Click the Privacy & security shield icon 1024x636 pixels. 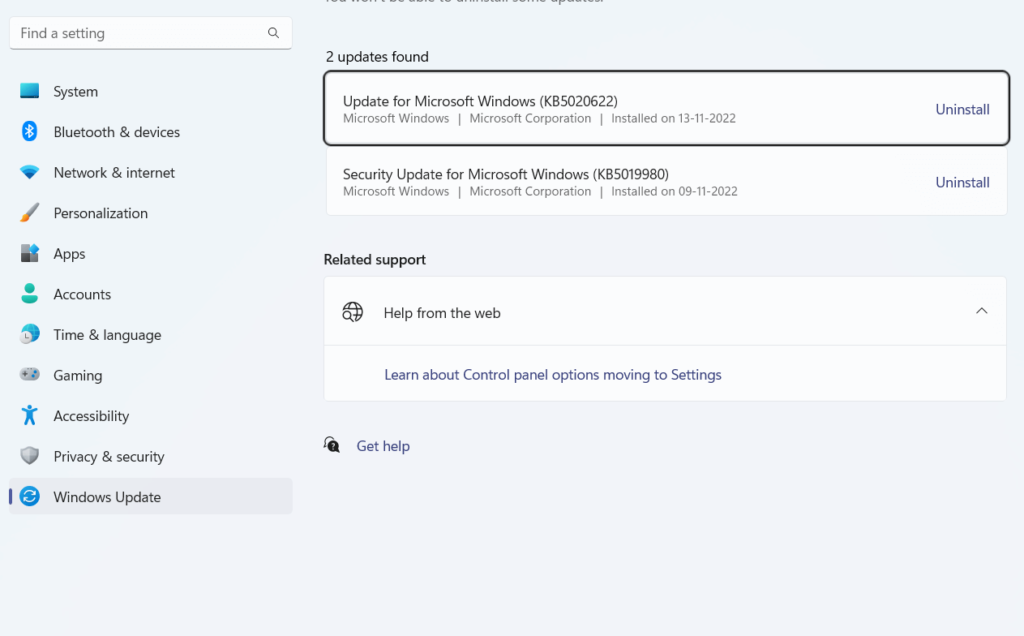pyautogui.click(x=29, y=455)
